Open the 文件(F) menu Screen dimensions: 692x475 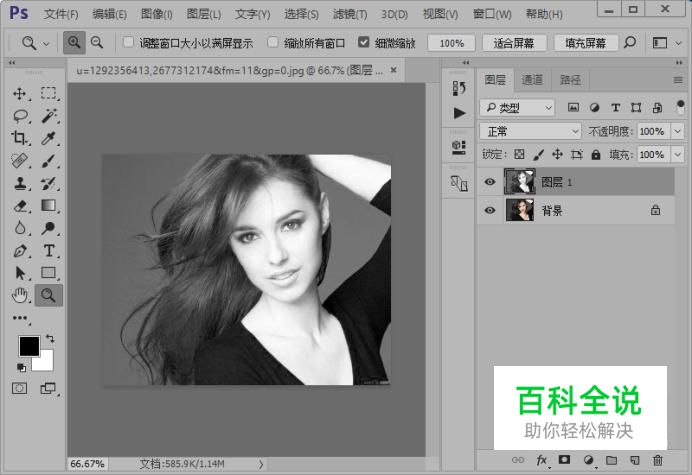[61, 14]
